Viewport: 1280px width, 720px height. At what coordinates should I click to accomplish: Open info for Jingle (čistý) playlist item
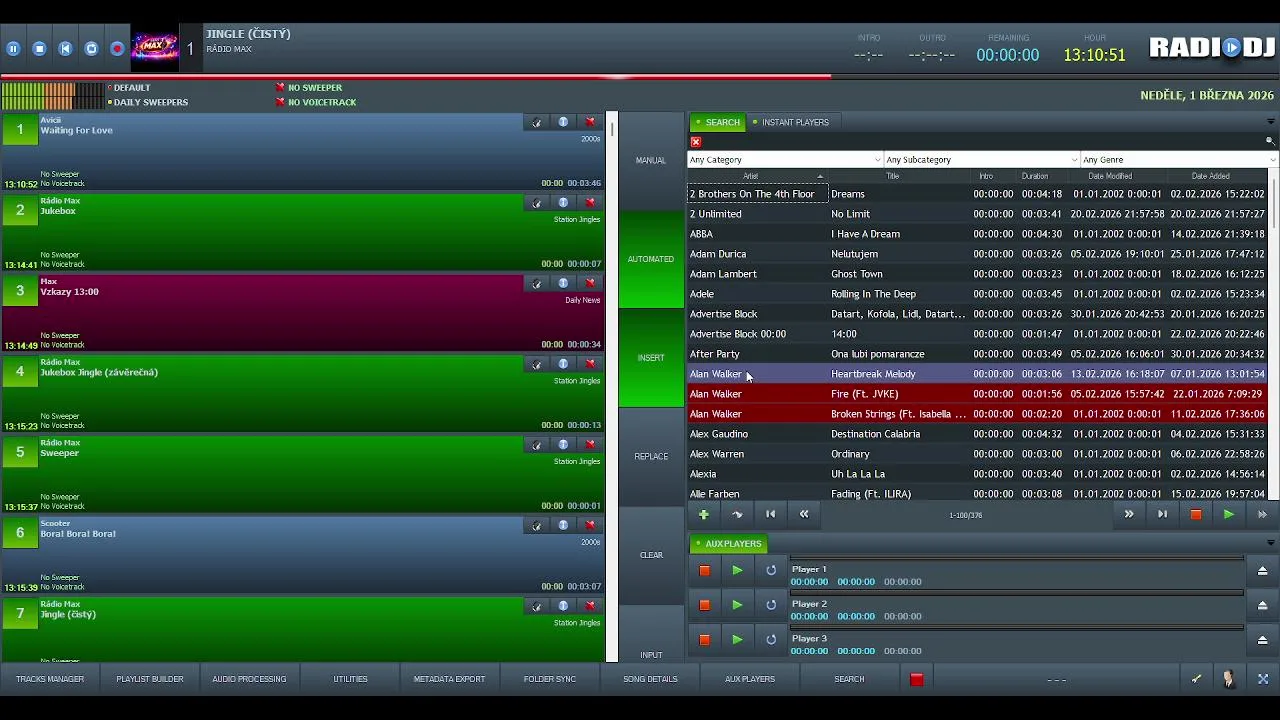click(x=563, y=606)
